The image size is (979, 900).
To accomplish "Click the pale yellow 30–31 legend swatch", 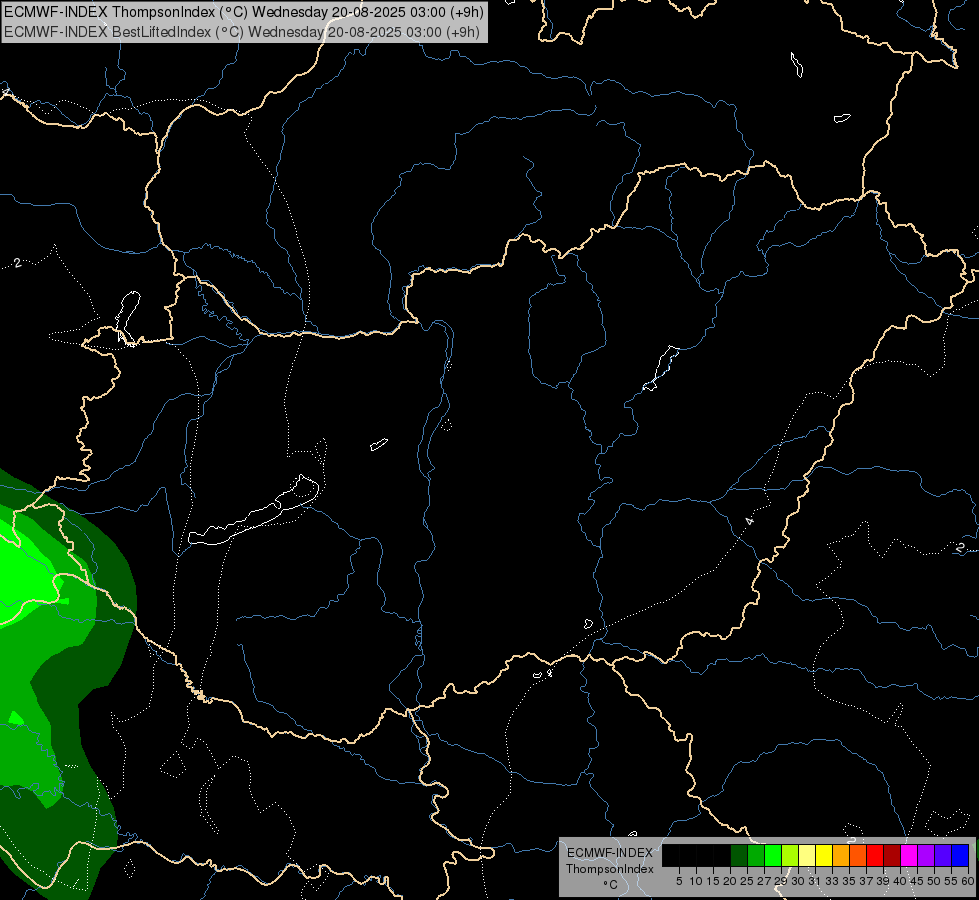I will click(807, 855).
